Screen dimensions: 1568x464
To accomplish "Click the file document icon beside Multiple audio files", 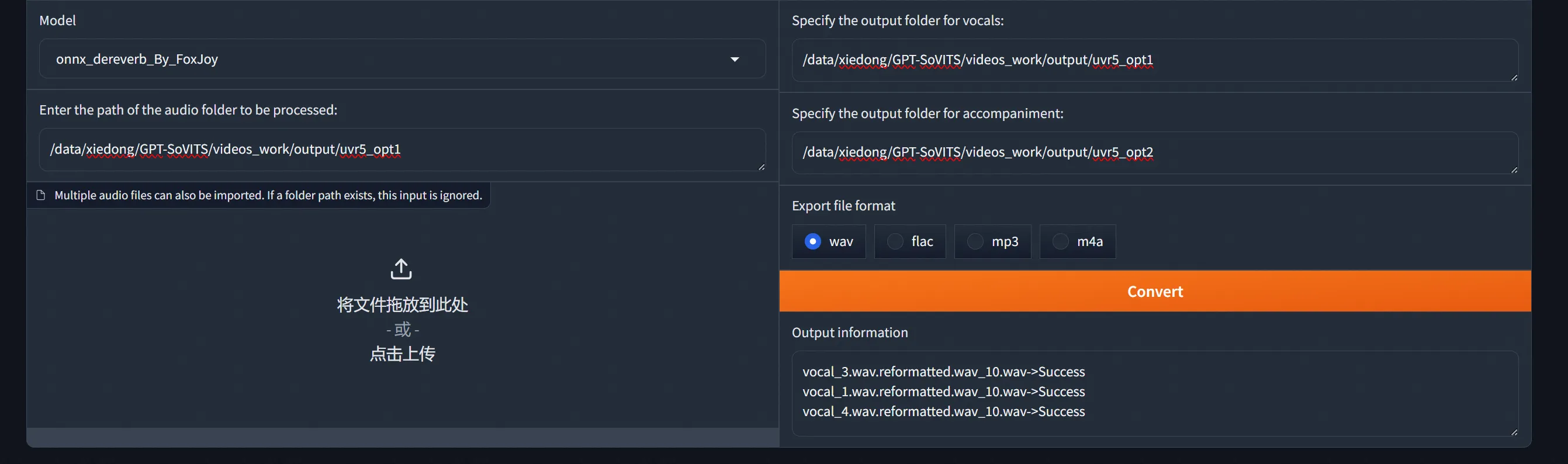I will [x=41, y=195].
